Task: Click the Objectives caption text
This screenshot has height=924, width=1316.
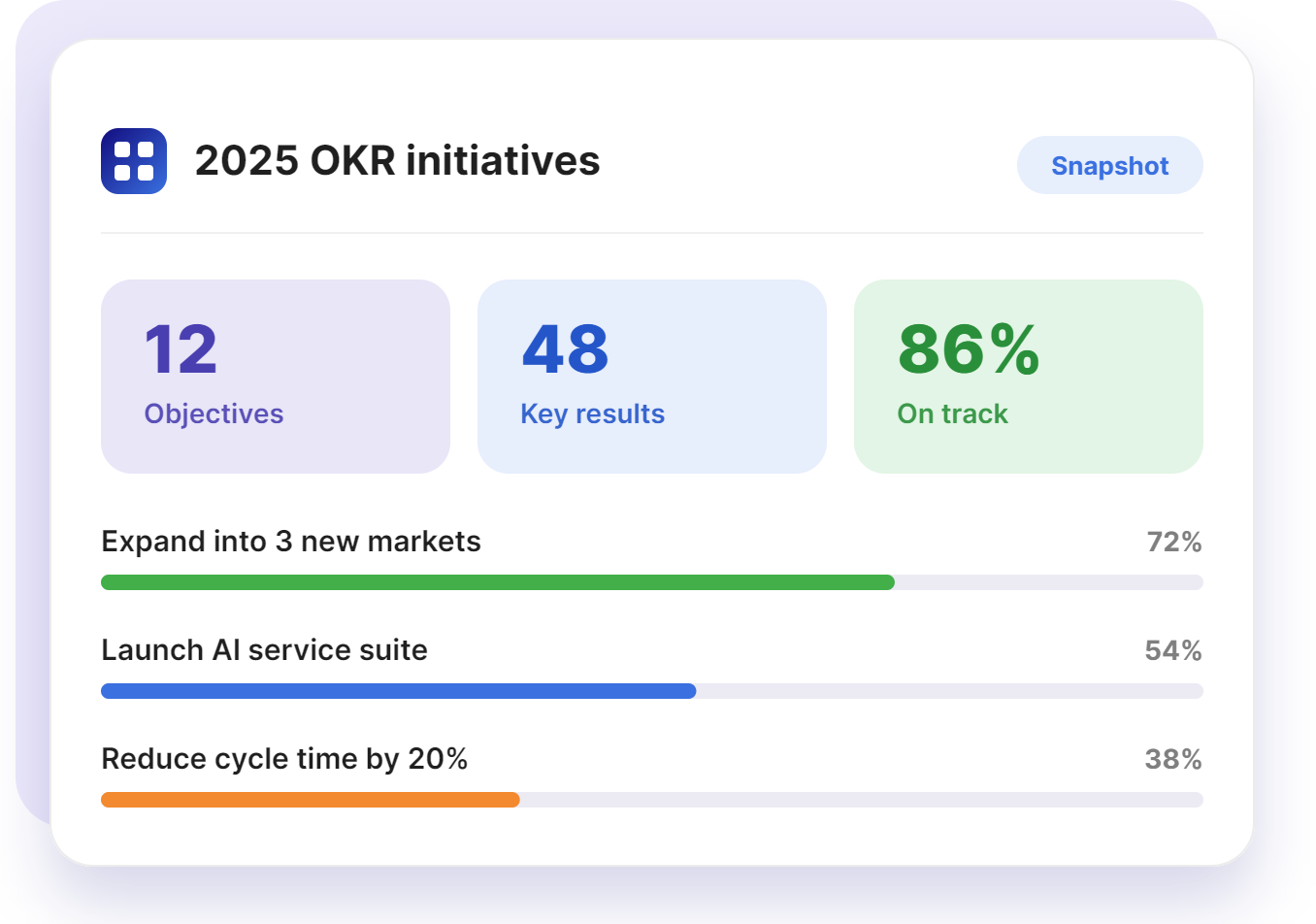Action: coord(214,414)
